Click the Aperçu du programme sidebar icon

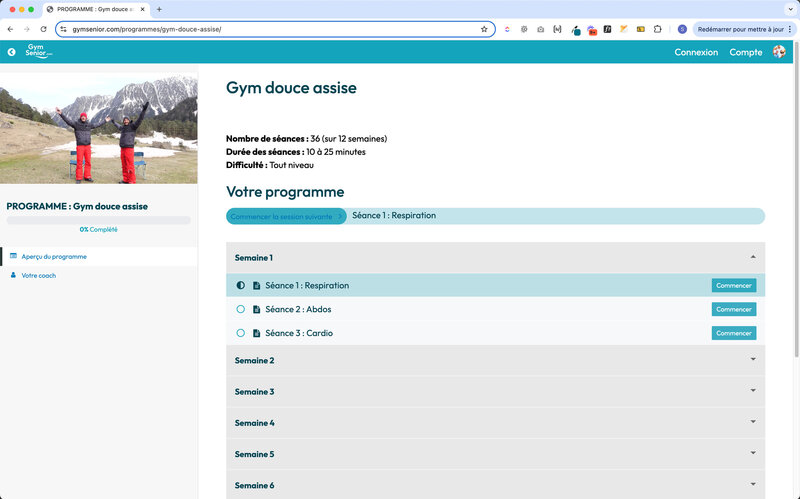click(13, 256)
